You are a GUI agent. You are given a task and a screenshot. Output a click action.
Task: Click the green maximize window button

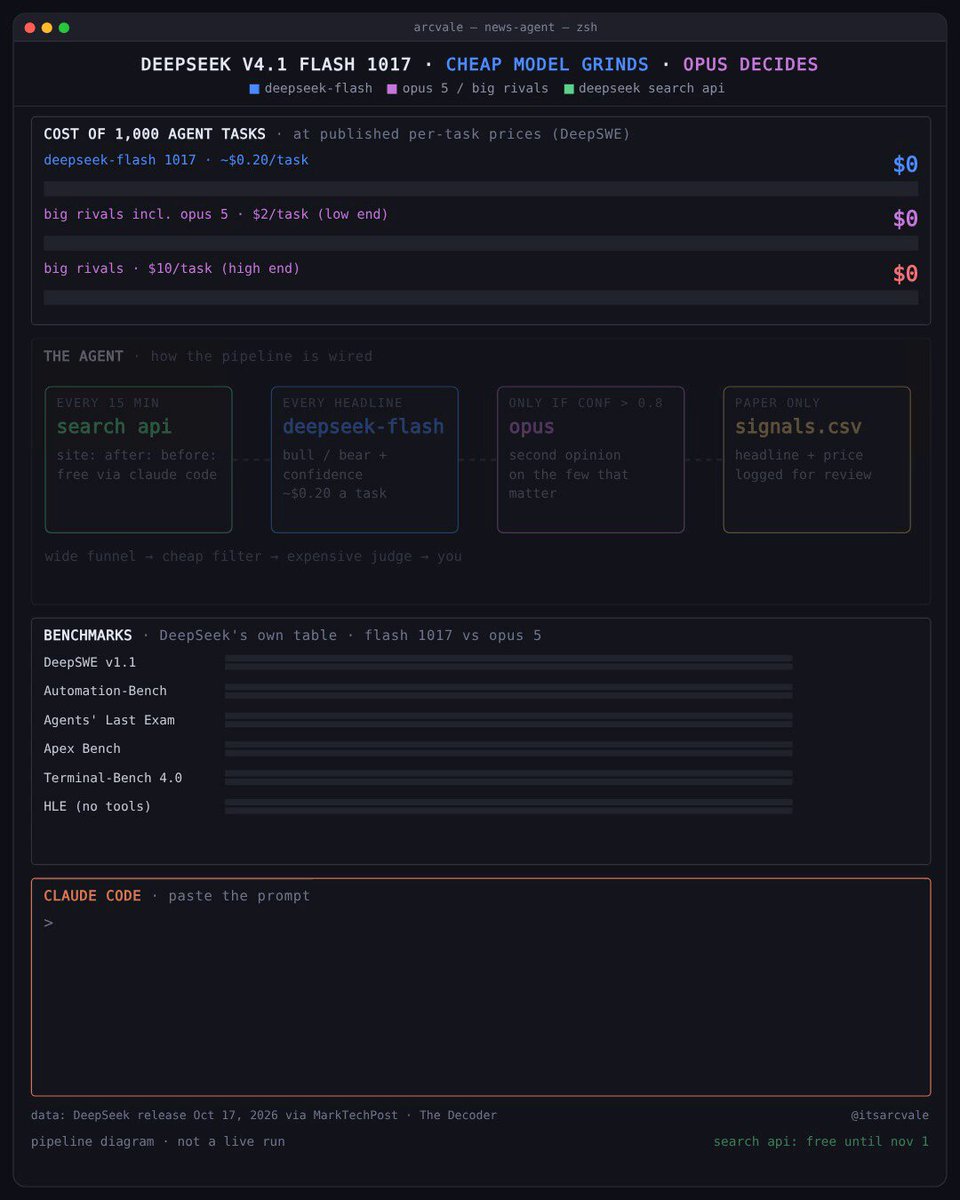pyautogui.click(x=64, y=27)
